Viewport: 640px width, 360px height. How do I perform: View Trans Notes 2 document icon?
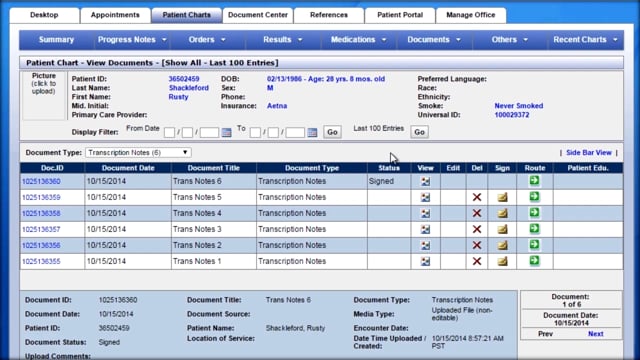tap(425, 245)
